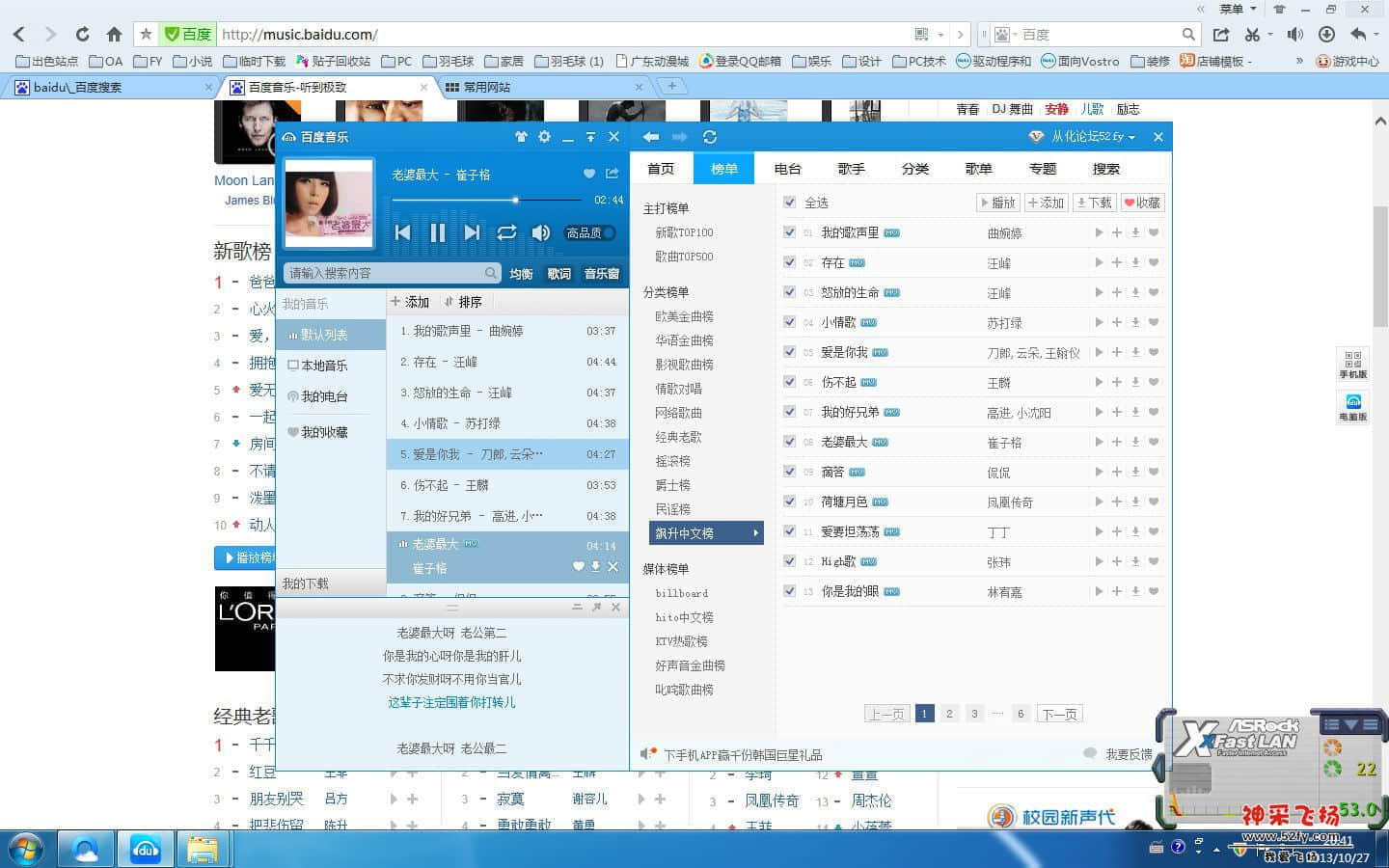This screenshot has width=1389, height=868.
Task: Click the search magnifier in player search box
Action: [491, 273]
